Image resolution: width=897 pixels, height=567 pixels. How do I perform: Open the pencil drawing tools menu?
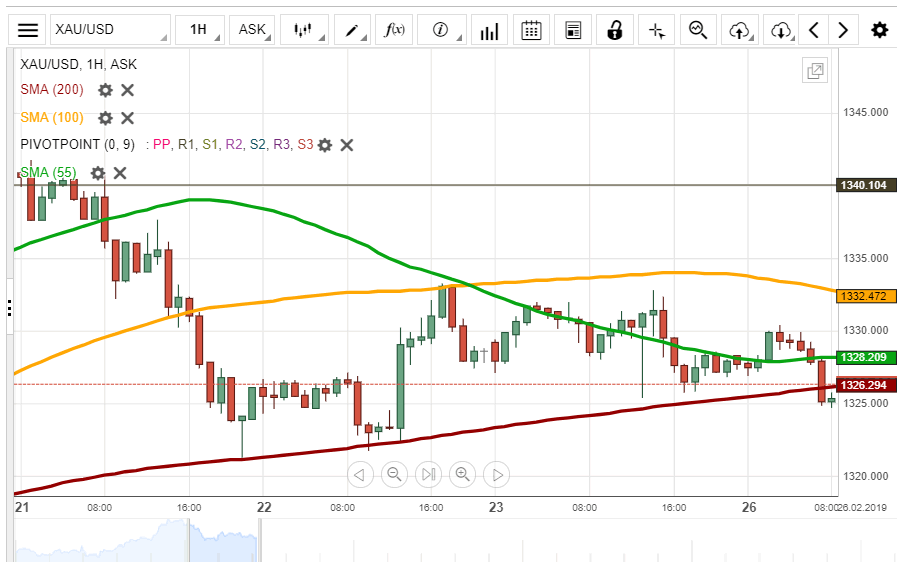(x=352, y=30)
